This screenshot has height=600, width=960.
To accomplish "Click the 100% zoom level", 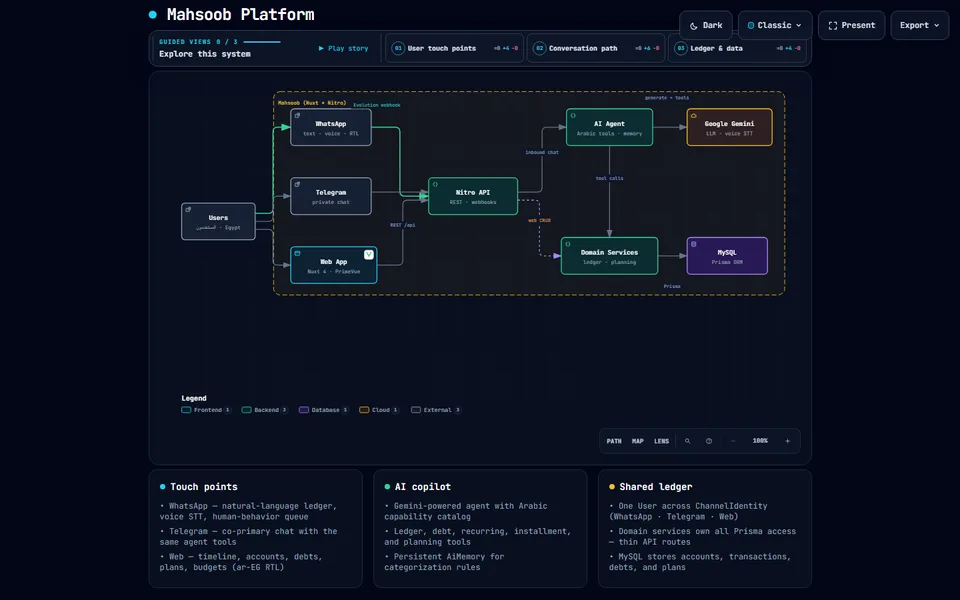I will click(760, 441).
